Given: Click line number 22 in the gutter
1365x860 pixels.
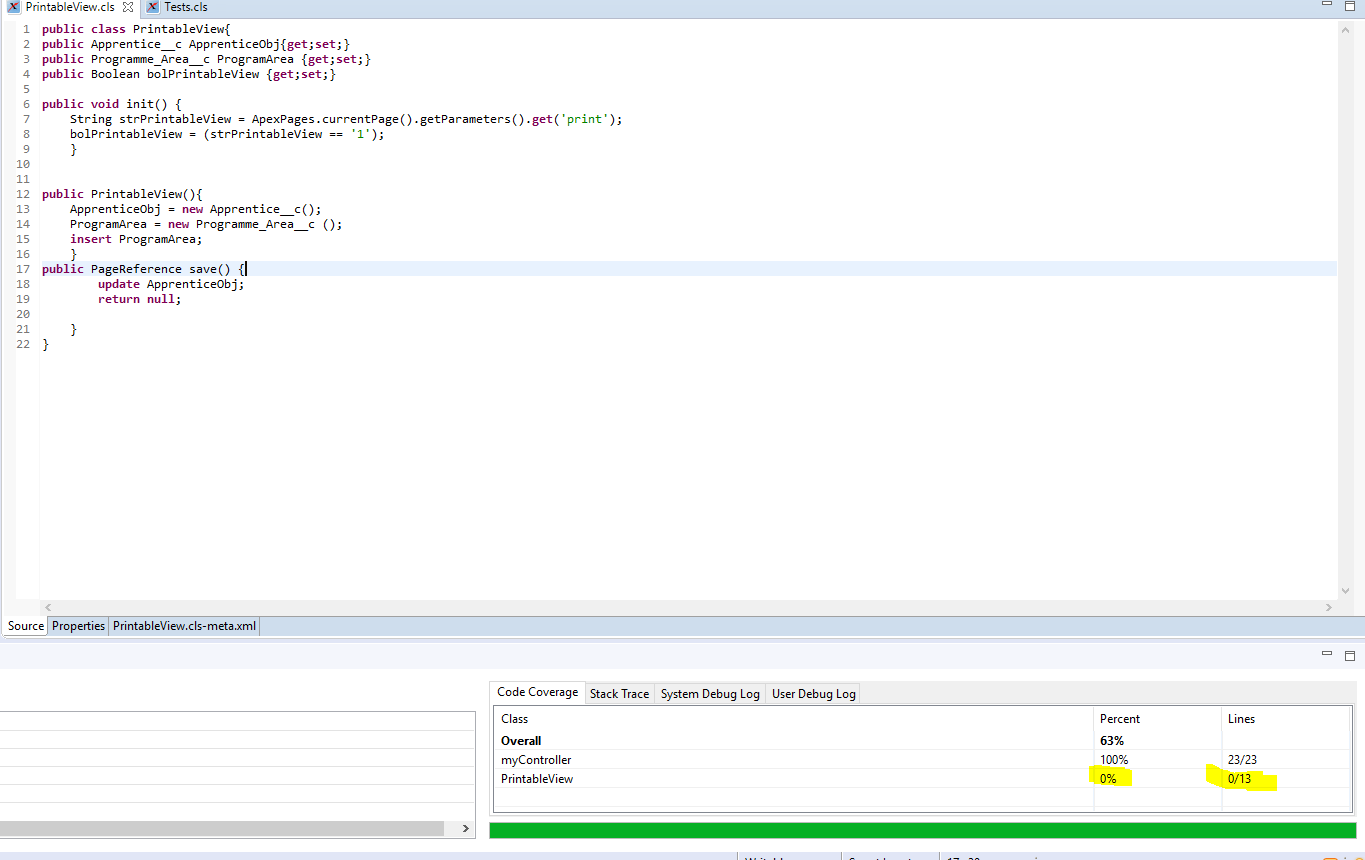Looking at the screenshot, I should (23, 344).
